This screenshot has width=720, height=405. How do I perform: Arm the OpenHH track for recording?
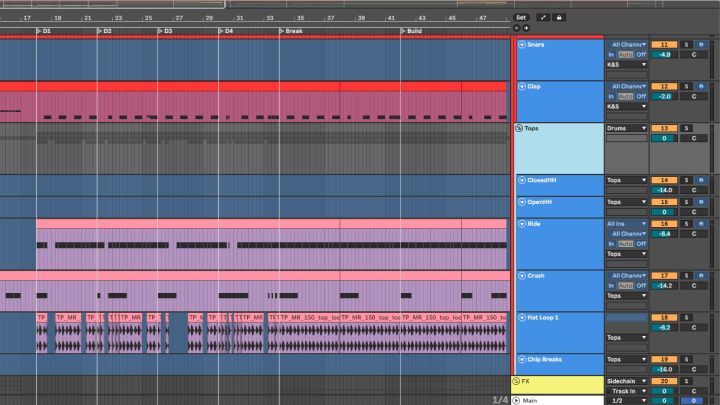701,202
